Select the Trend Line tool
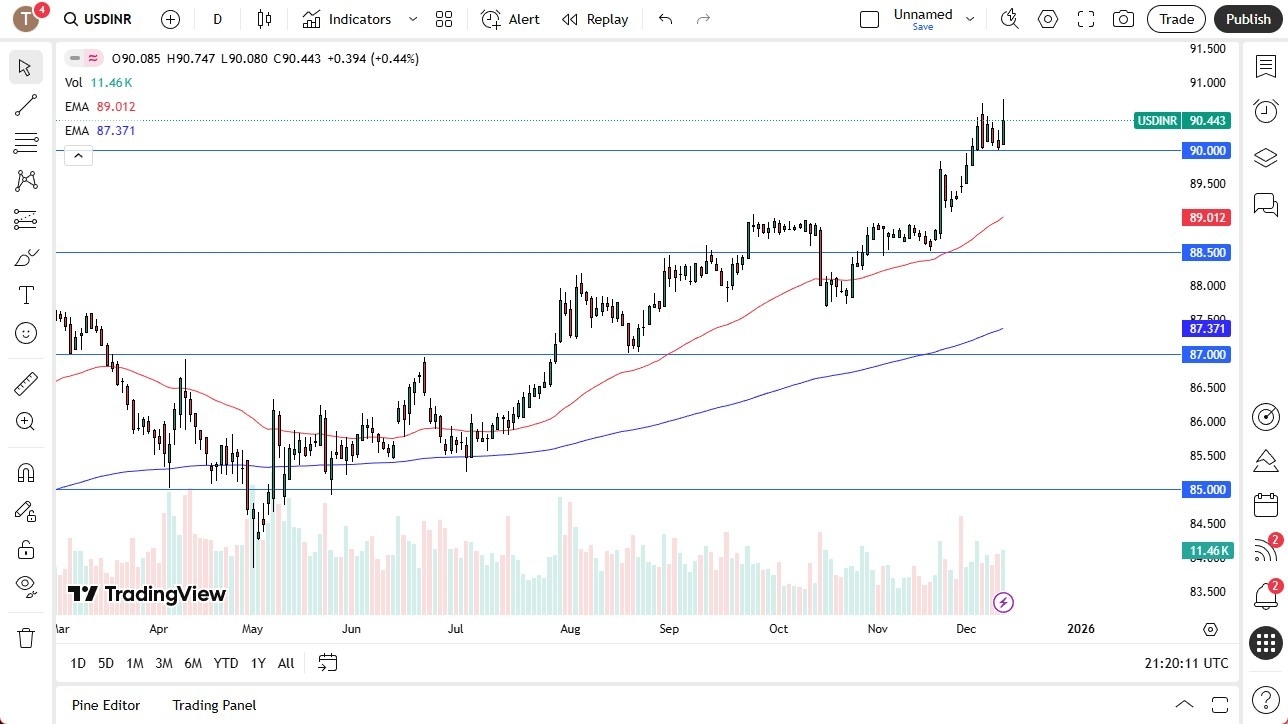 pos(25,105)
